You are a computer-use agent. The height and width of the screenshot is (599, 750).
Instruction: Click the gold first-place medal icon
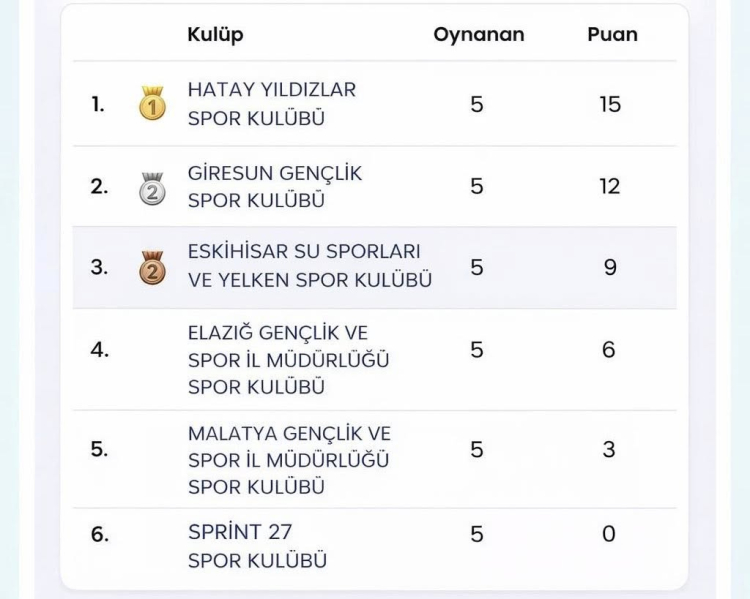coord(152,103)
